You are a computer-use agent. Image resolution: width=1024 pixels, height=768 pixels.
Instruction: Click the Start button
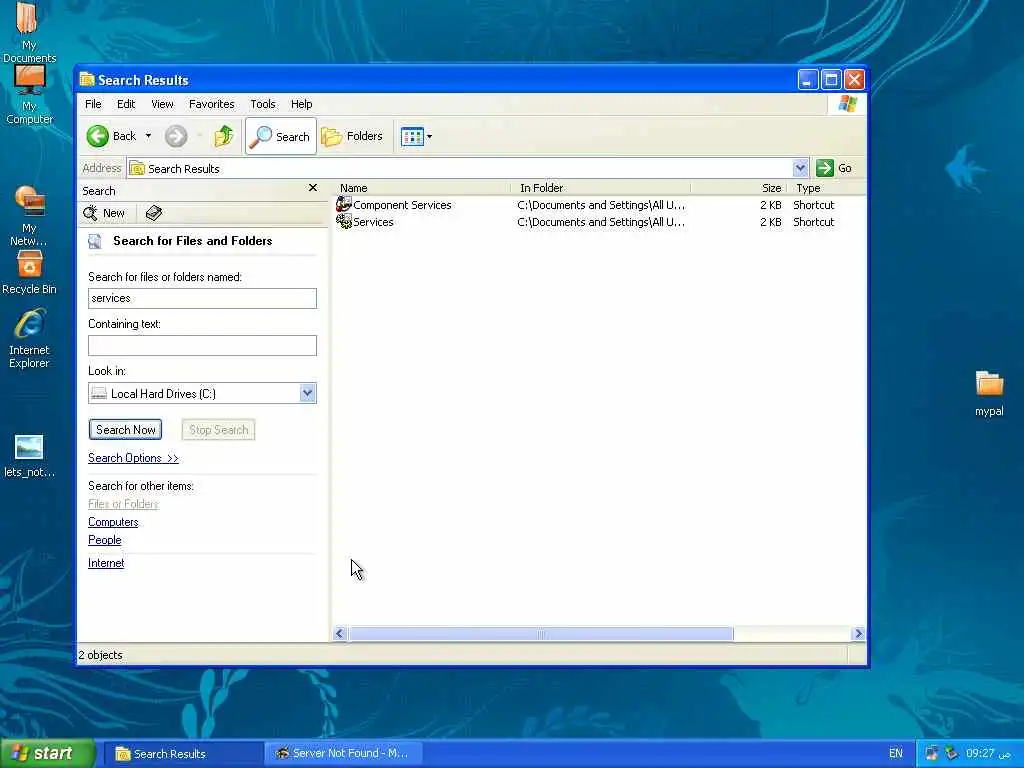[x=47, y=753]
